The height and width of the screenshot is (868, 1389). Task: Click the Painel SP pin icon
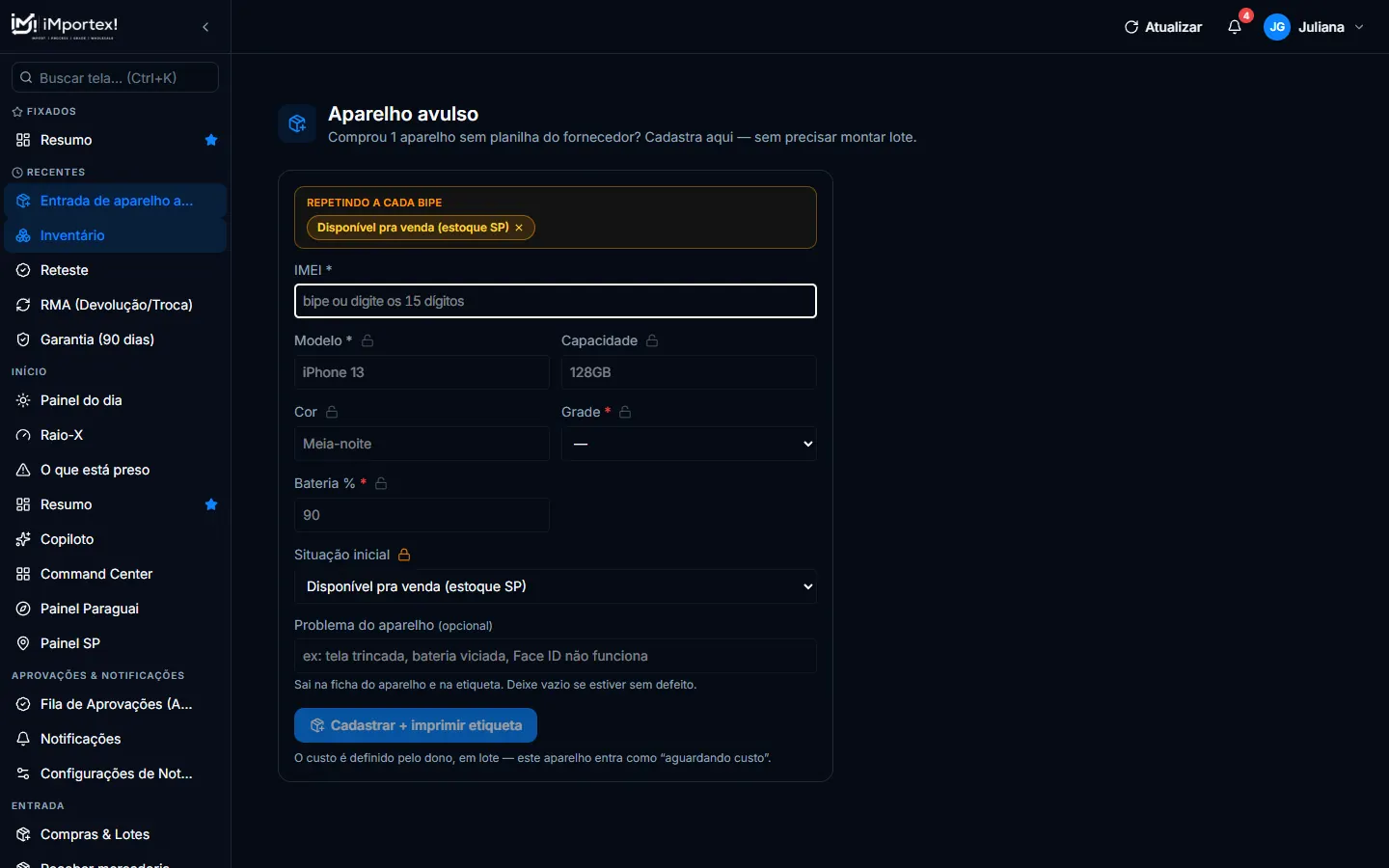23,643
